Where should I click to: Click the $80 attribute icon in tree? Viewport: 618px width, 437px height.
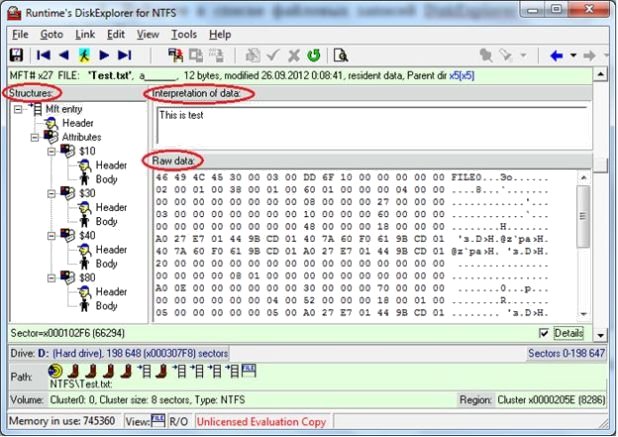(68, 277)
